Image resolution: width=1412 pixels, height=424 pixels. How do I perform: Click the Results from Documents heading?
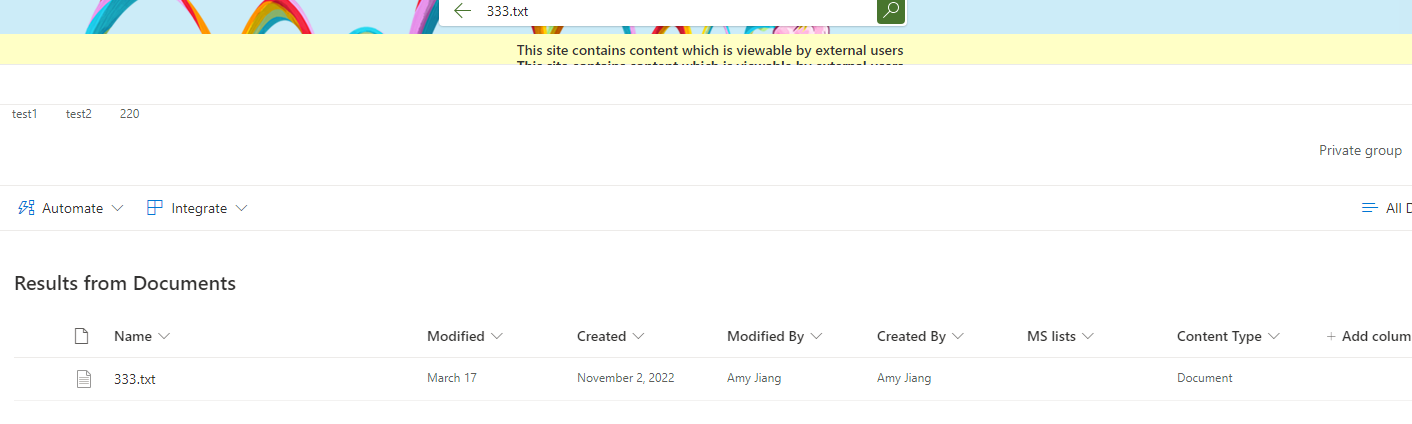tap(125, 283)
